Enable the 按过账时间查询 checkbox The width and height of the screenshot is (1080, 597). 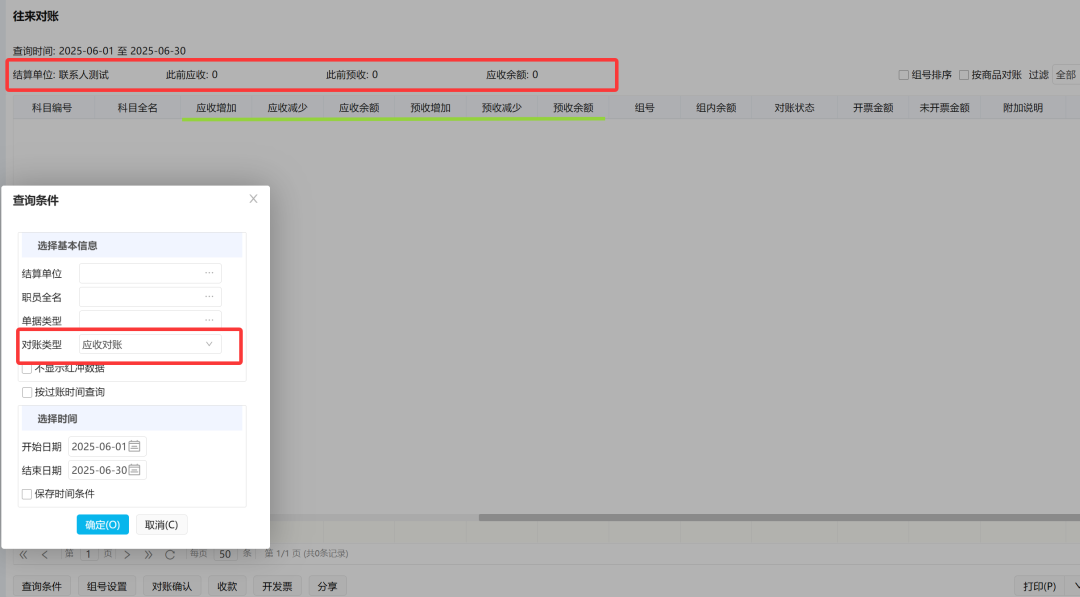tap(27, 392)
